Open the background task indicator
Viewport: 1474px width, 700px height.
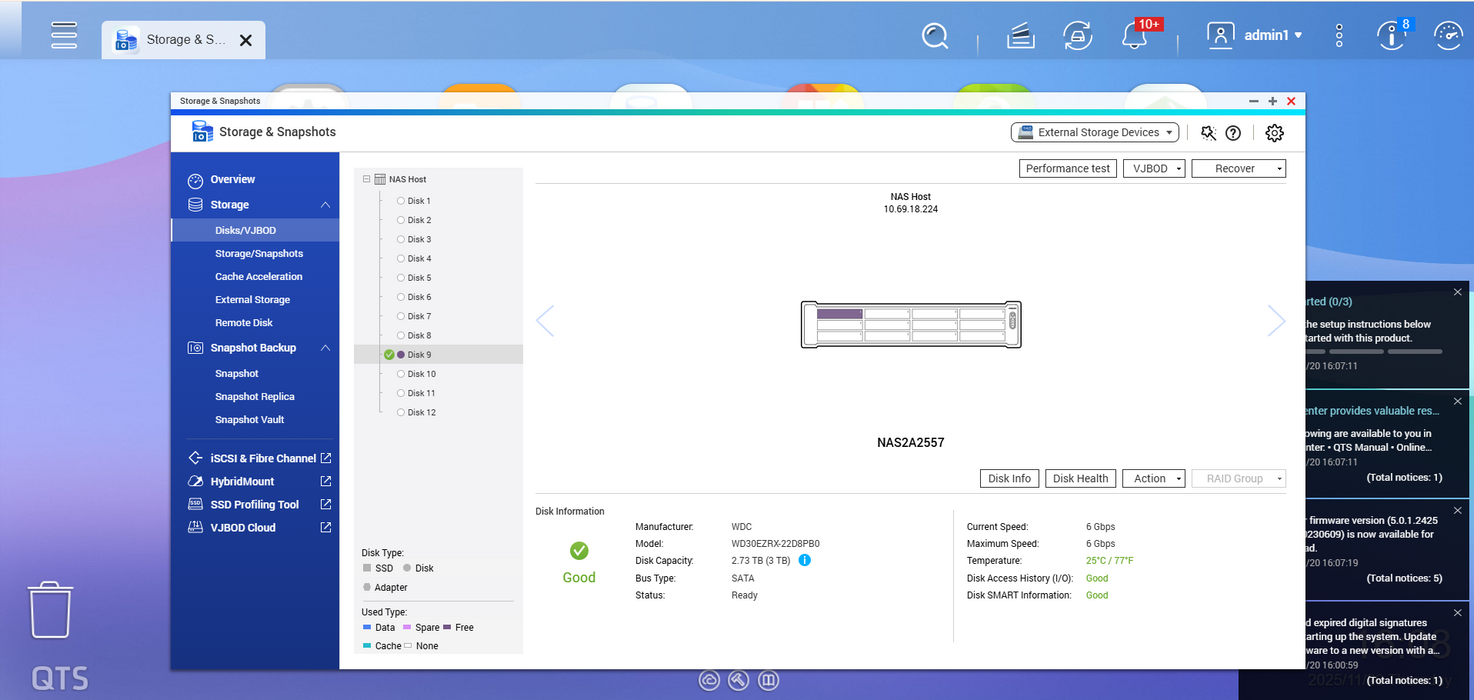(x=1078, y=35)
